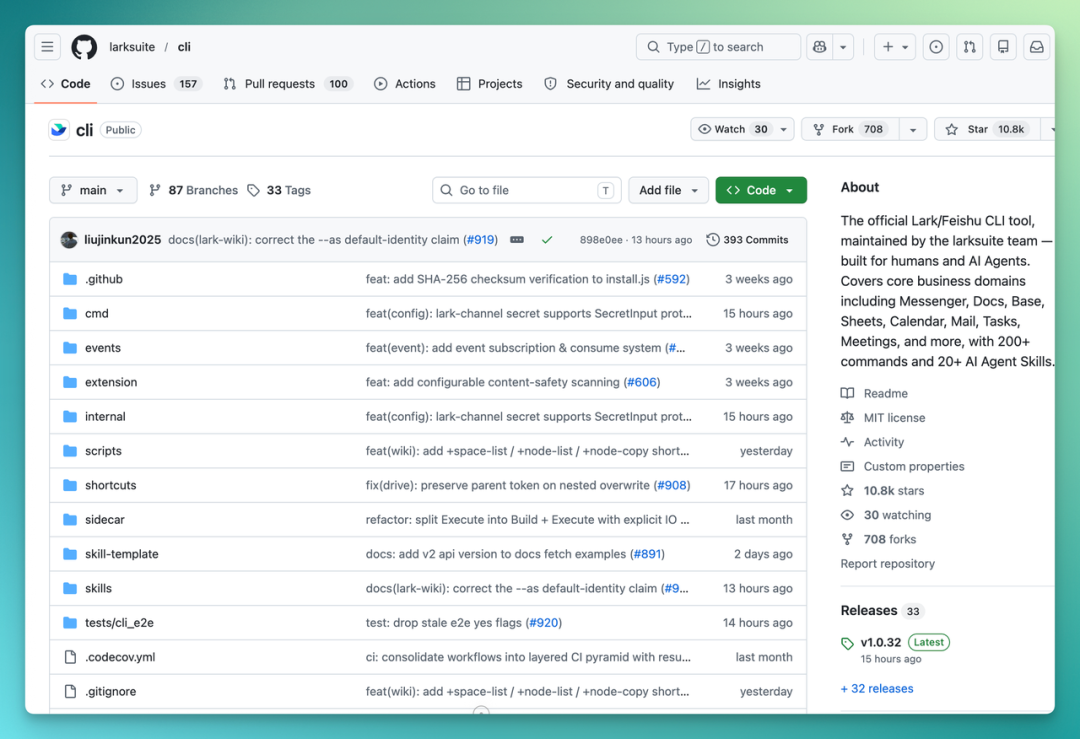Open the pull requests icon in header

coord(969,47)
